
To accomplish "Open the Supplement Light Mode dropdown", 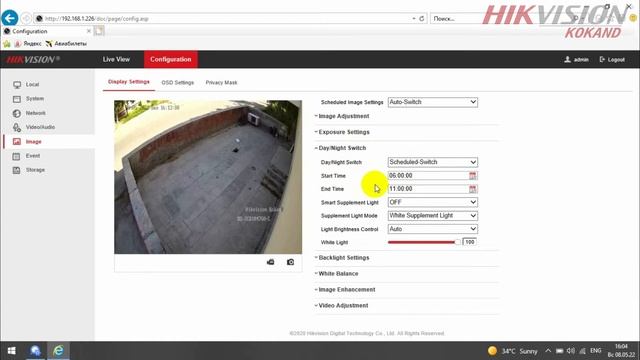I will [x=433, y=216].
